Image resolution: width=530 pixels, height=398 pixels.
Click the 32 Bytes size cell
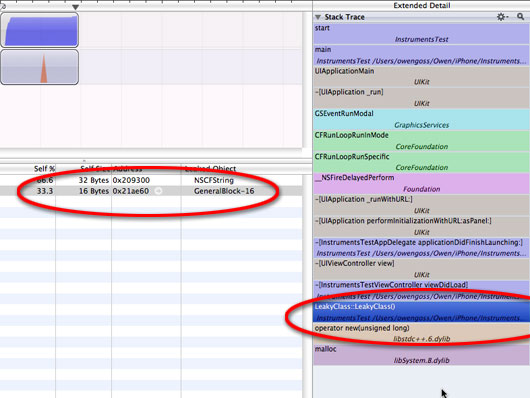[94, 180]
